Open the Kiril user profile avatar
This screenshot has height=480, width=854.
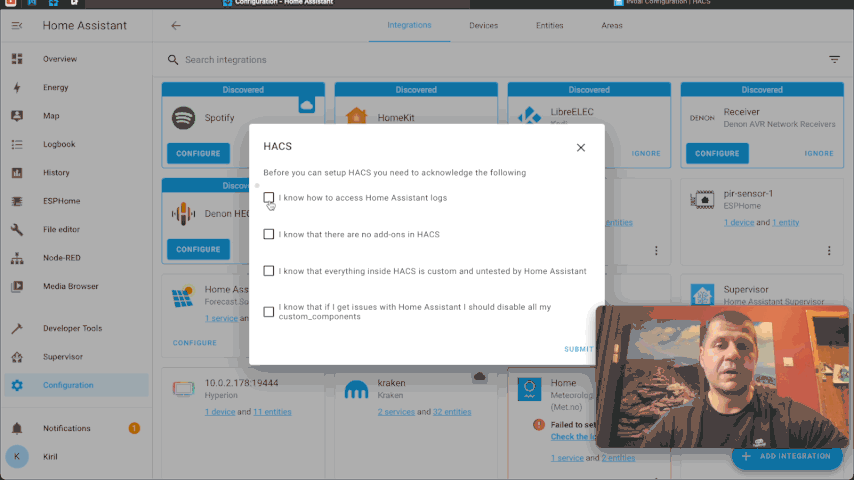click(x=17, y=457)
